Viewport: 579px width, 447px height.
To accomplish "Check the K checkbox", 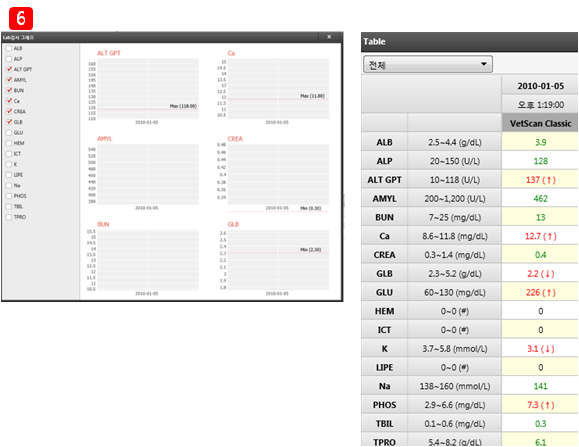I will (9, 164).
